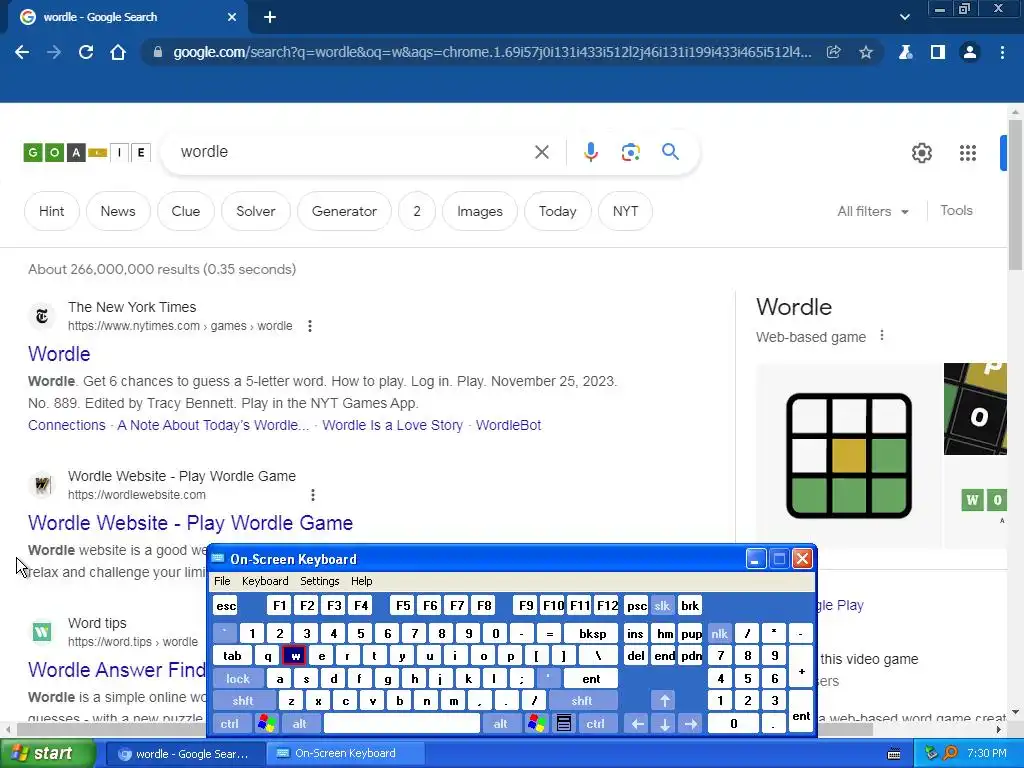Open the Connections sitelink
1024x768 pixels.
(x=67, y=425)
